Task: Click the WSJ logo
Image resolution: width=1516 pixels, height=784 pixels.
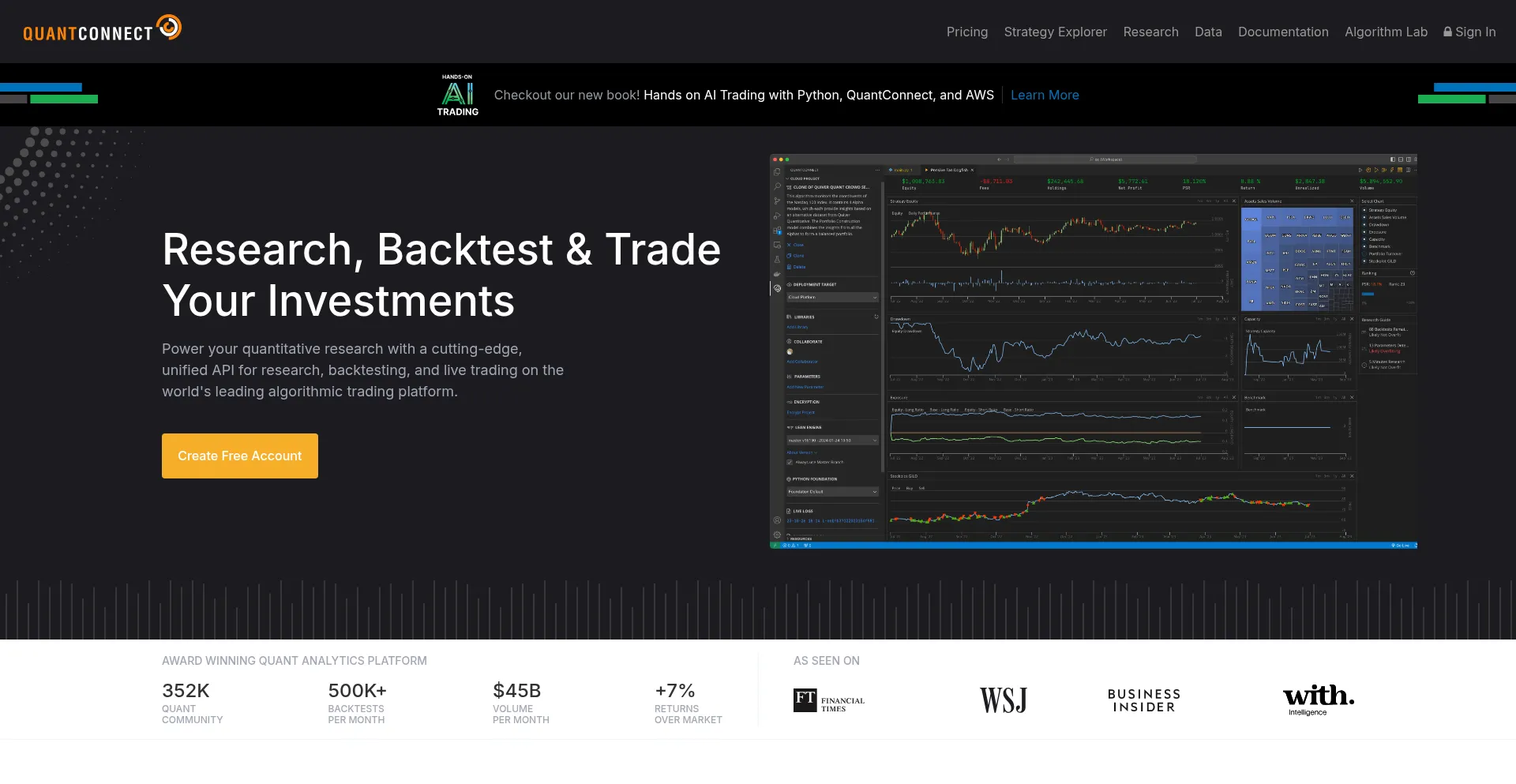Action: [x=1004, y=700]
